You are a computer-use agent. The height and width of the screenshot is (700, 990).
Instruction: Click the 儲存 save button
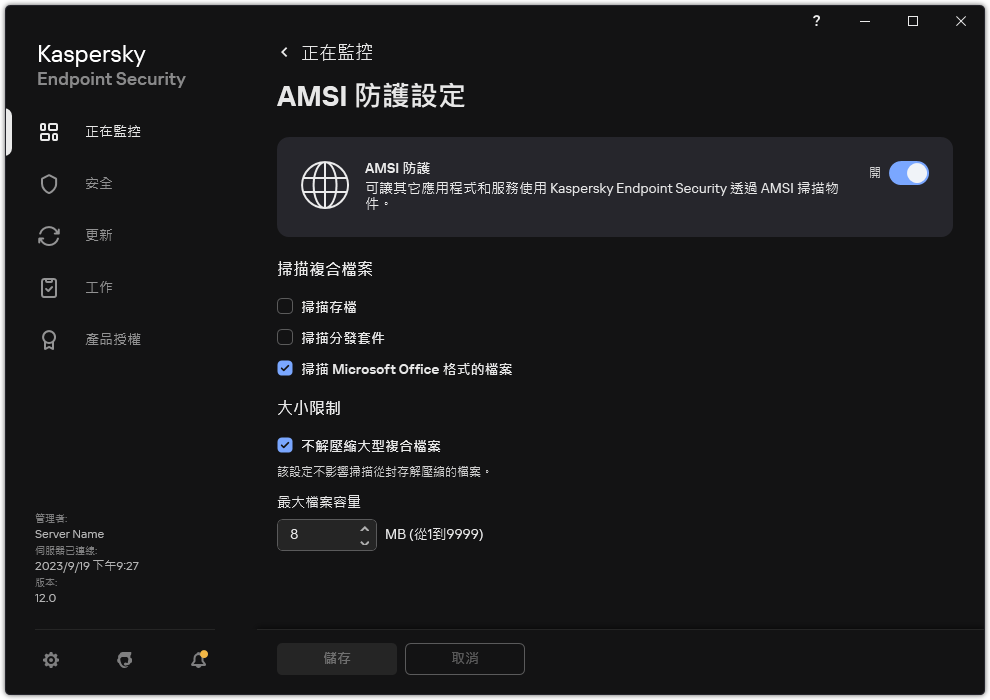pos(336,659)
